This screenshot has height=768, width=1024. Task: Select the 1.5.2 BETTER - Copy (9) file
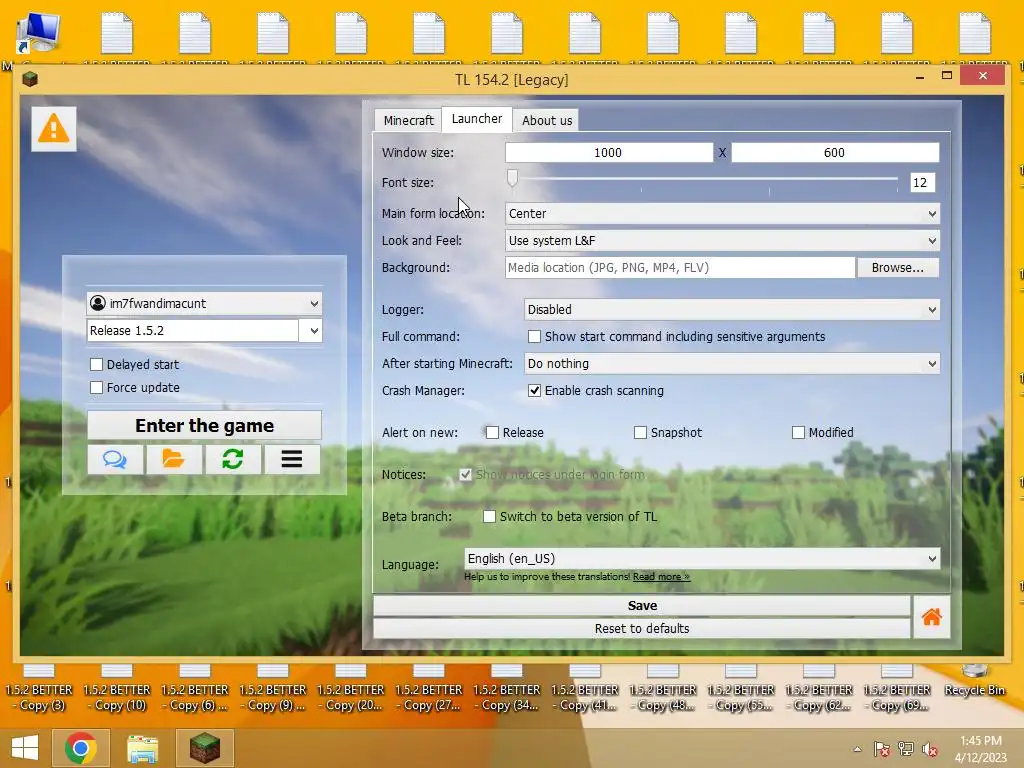click(273, 688)
